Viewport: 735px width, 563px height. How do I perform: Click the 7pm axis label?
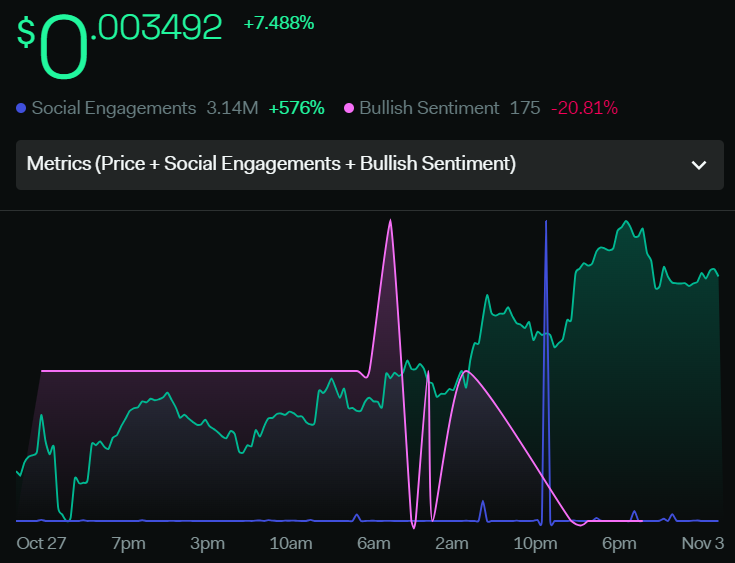(x=128, y=543)
